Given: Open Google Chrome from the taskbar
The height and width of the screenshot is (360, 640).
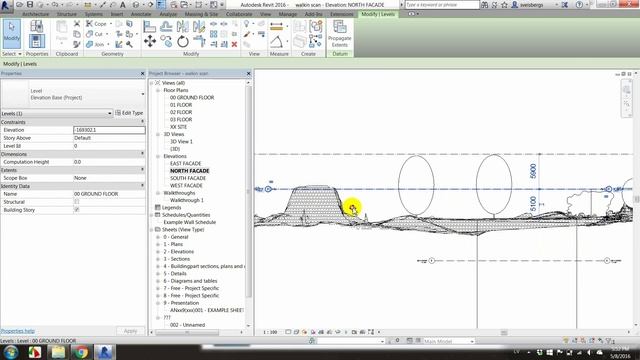Looking at the screenshot, I should click(81, 352).
